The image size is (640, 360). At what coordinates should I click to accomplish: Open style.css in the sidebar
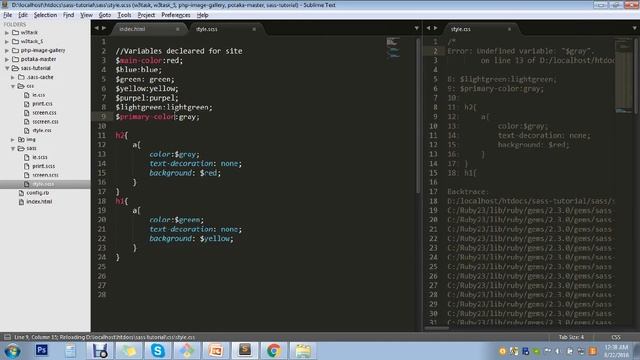(x=42, y=131)
